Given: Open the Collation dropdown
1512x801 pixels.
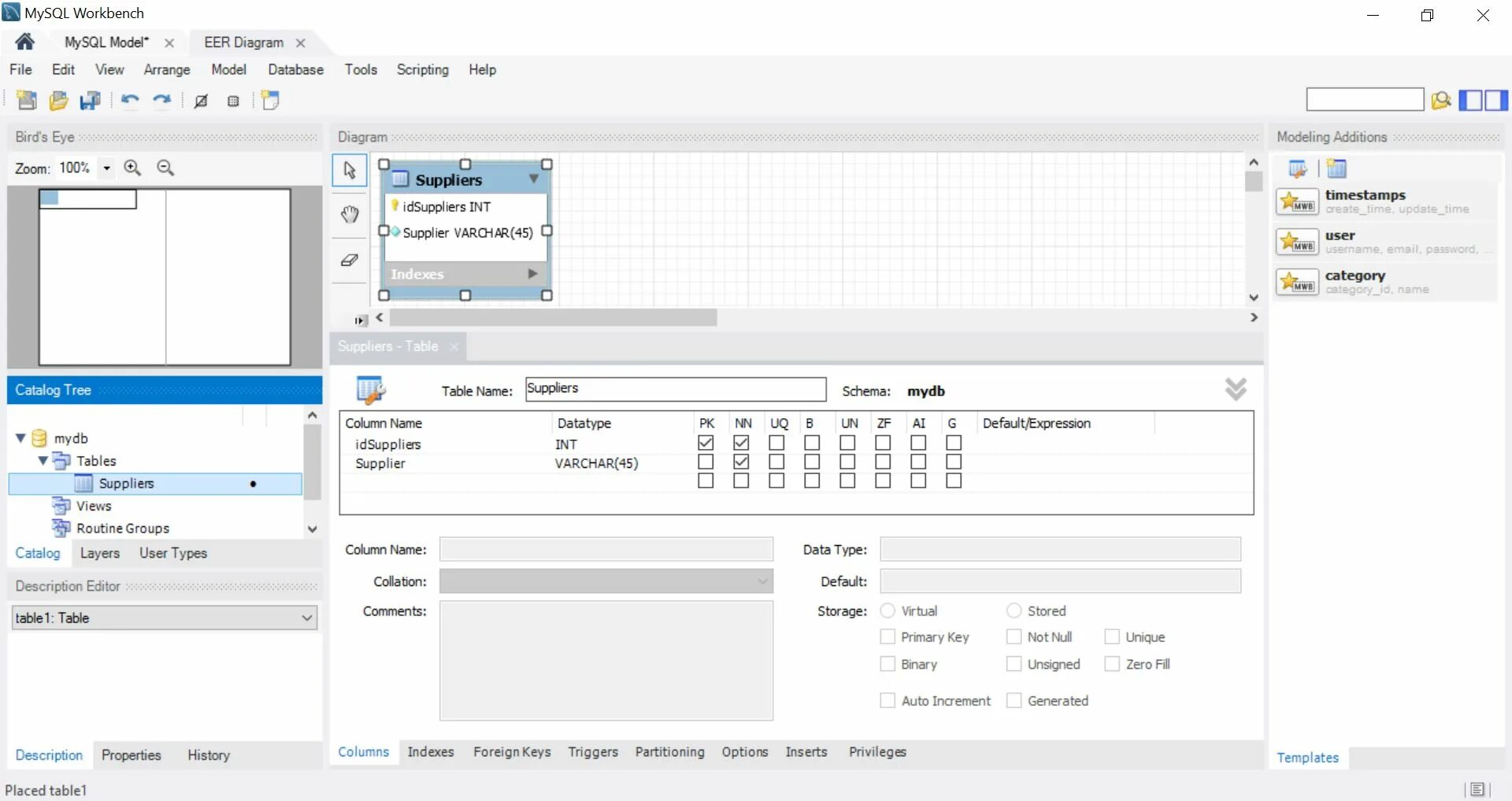Looking at the screenshot, I should (606, 581).
